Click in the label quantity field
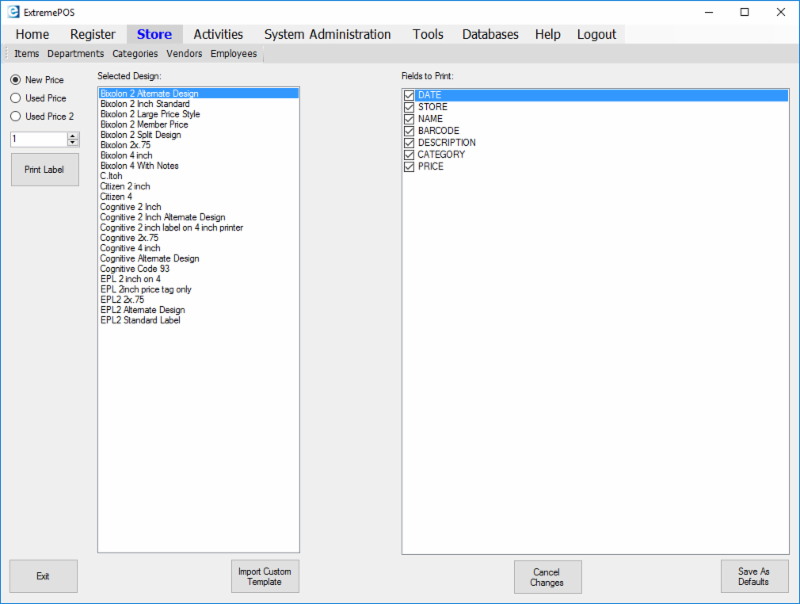Viewport: 800px width, 604px height. click(x=38, y=140)
